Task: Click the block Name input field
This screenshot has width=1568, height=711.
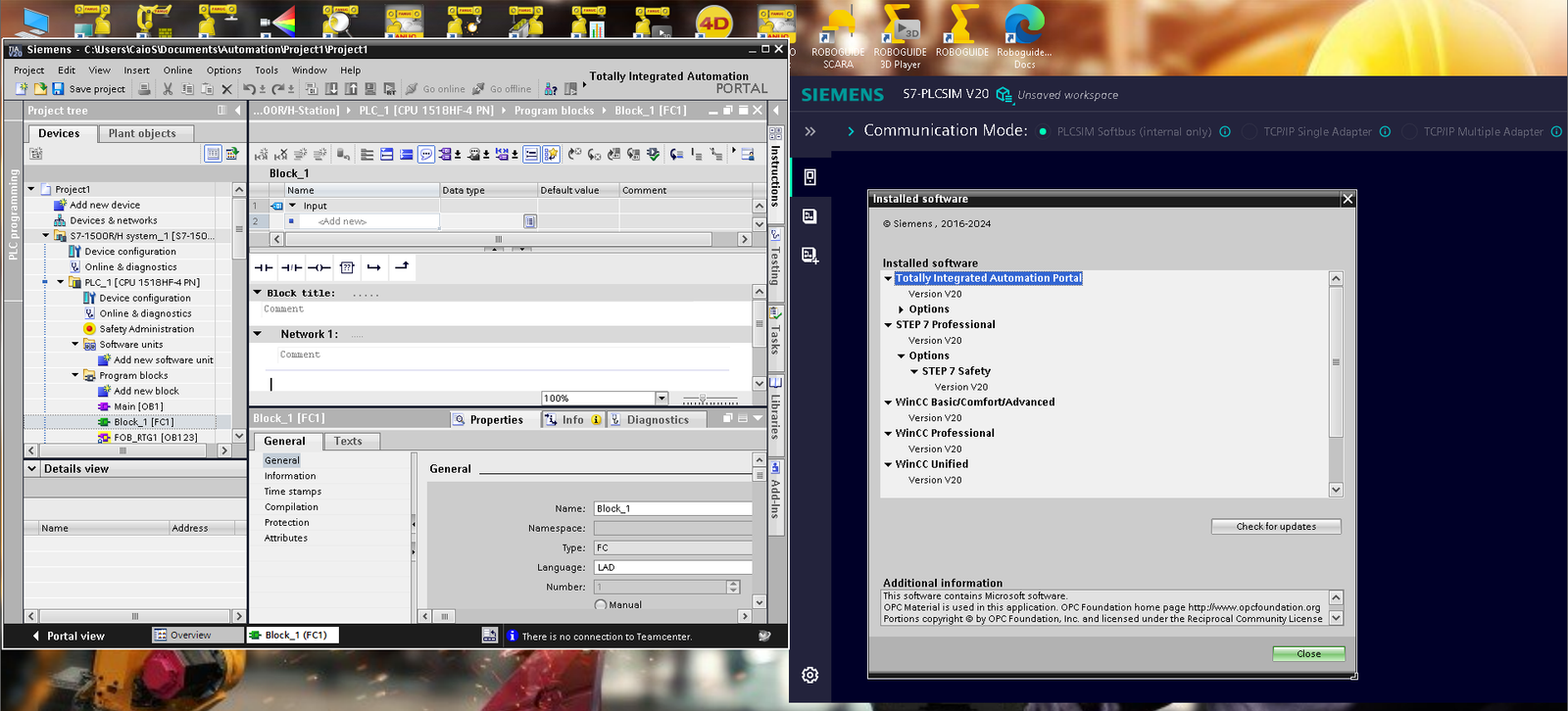Action: 672,509
